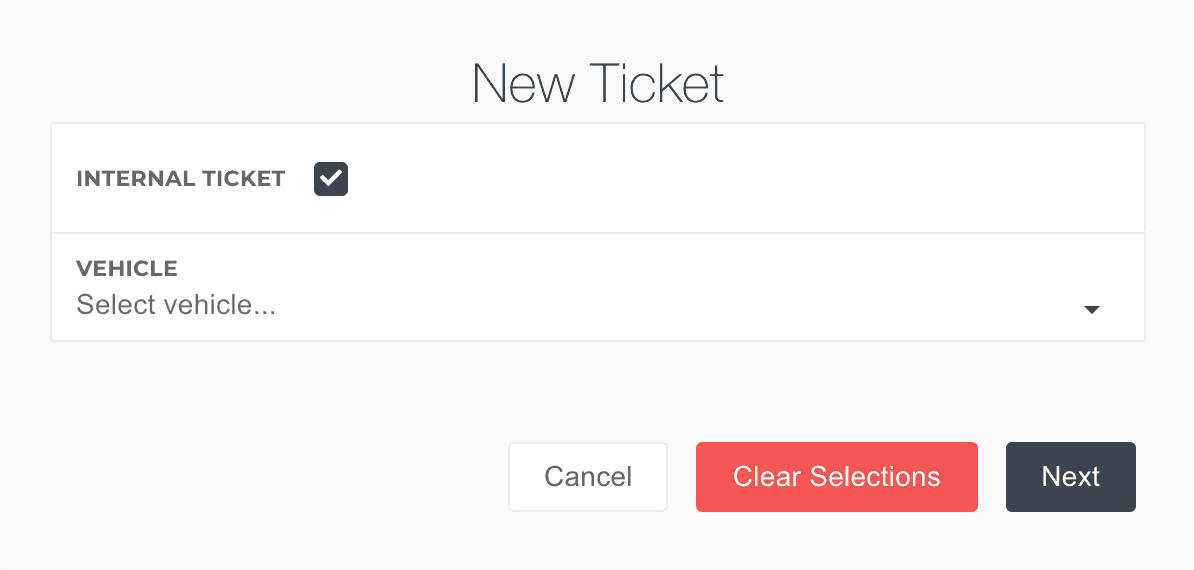Click the INTERNAL TICKET label text

click(x=181, y=179)
